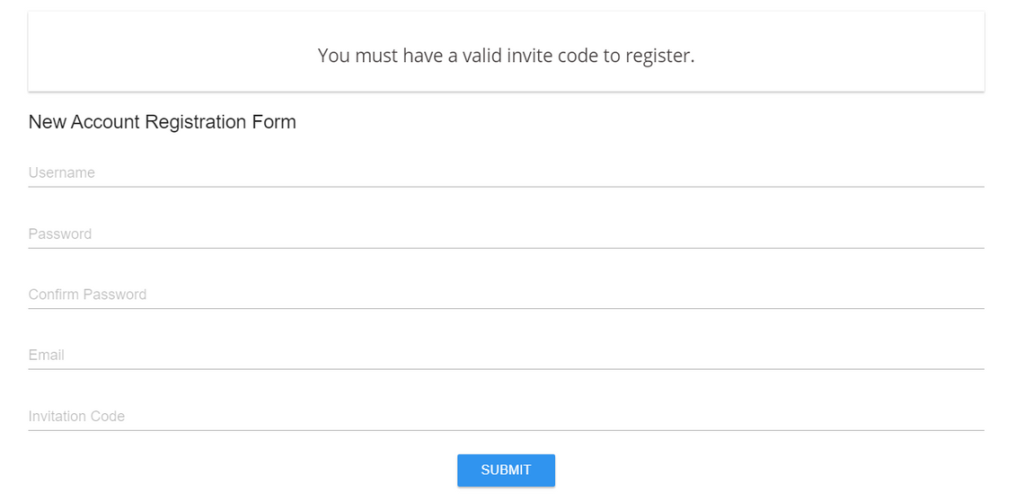Place cursor in the Email field
1024x502 pixels.
coord(506,355)
